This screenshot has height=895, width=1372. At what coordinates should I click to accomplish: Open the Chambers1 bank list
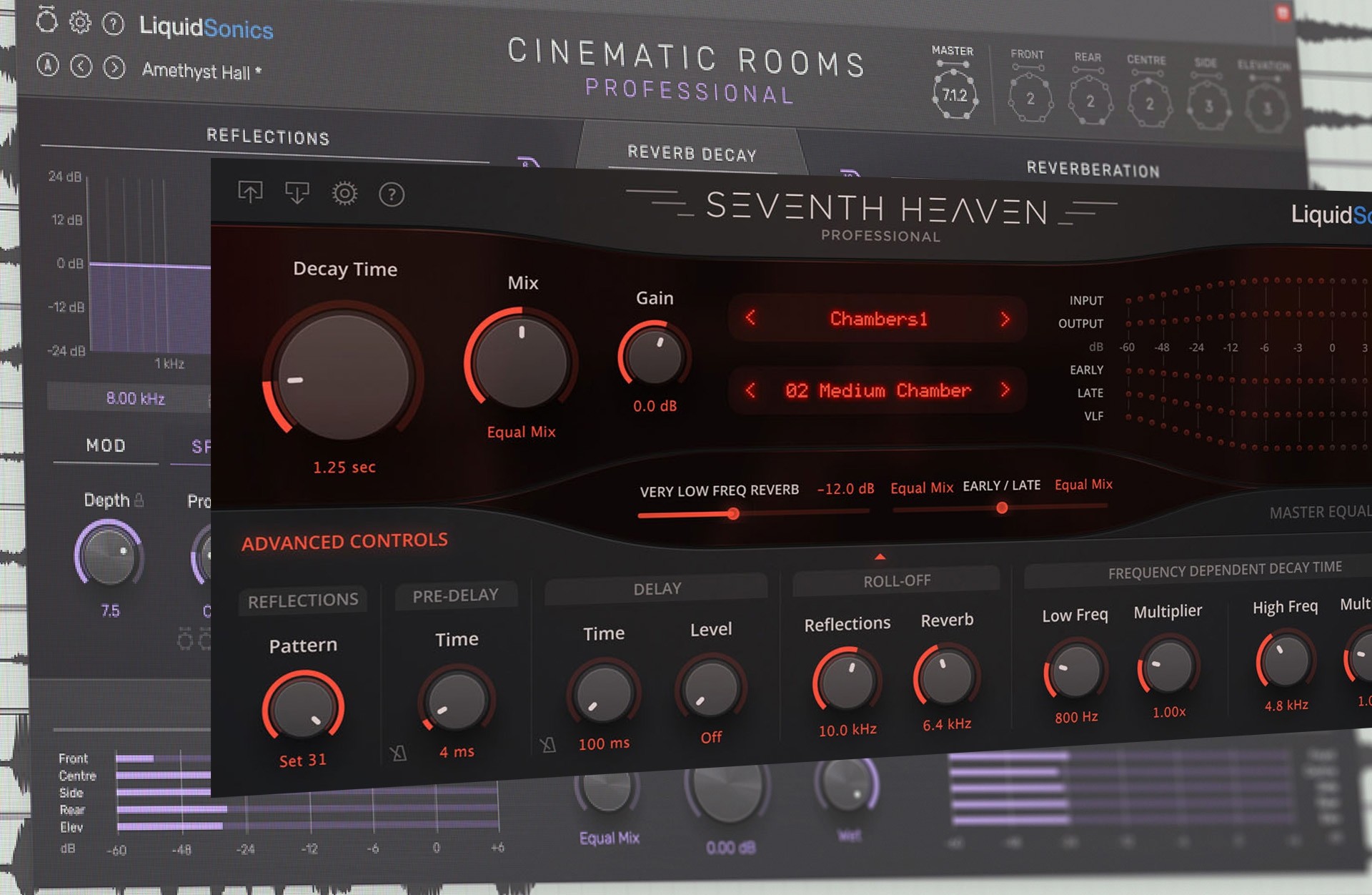coord(878,319)
